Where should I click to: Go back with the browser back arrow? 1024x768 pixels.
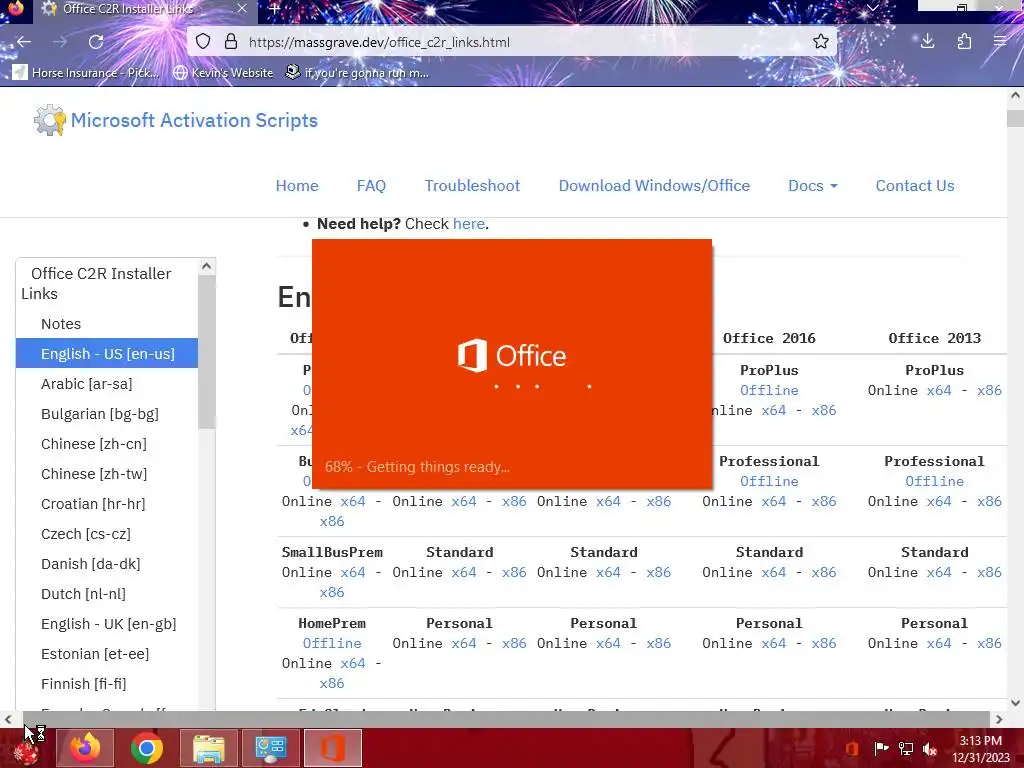click(x=24, y=42)
